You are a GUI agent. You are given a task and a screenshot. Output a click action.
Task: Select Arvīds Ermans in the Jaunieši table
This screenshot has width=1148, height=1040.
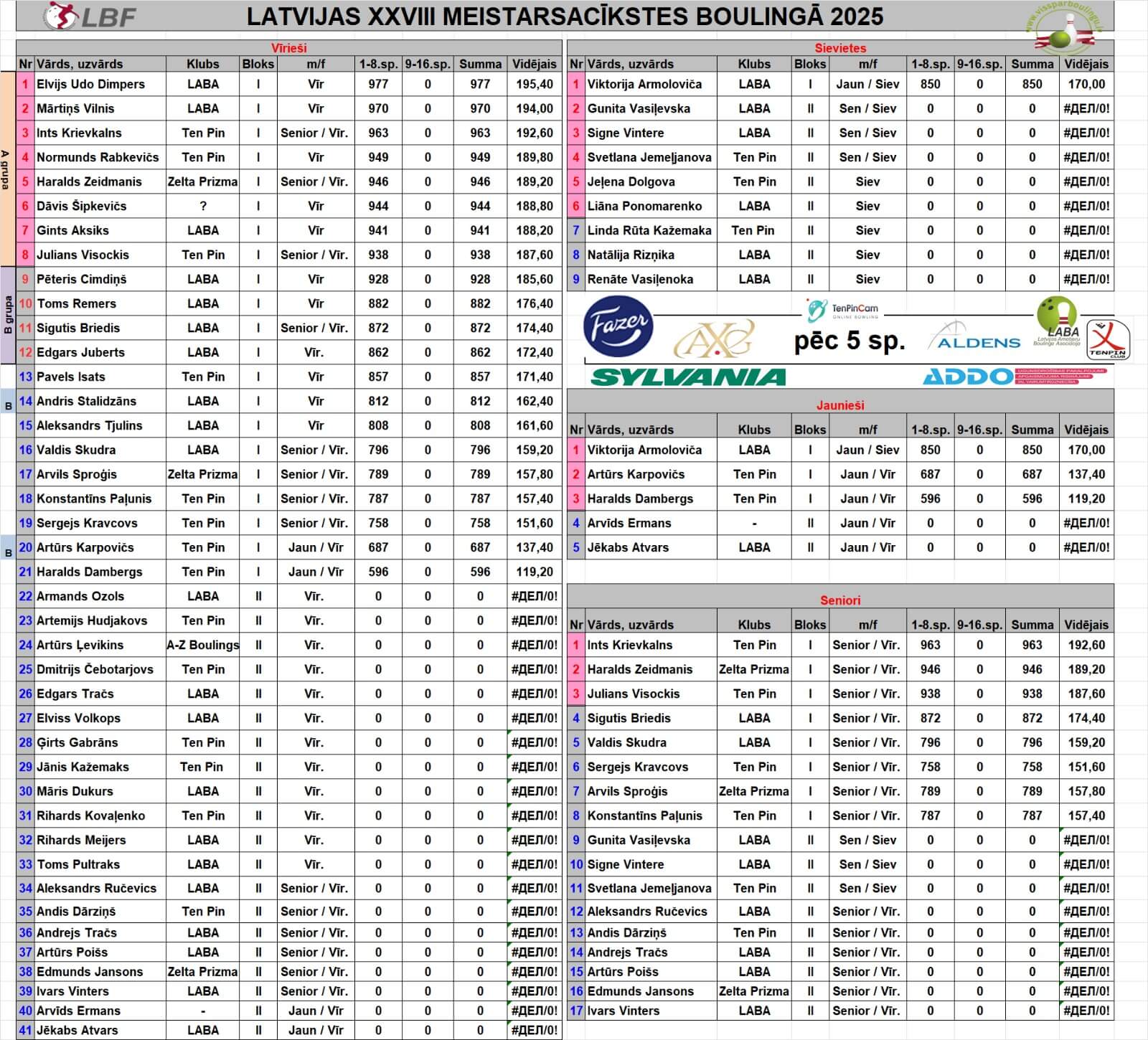pyautogui.click(x=650, y=523)
